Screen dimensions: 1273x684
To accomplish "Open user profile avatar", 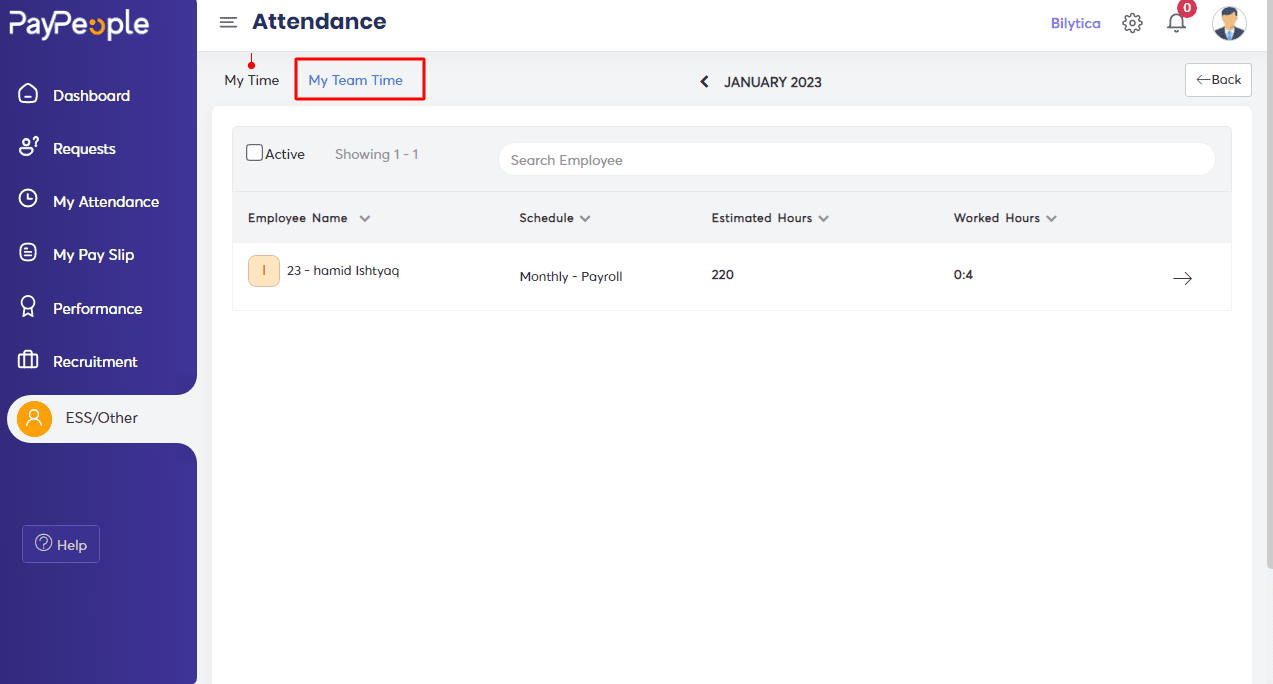I will tap(1229, 23).
